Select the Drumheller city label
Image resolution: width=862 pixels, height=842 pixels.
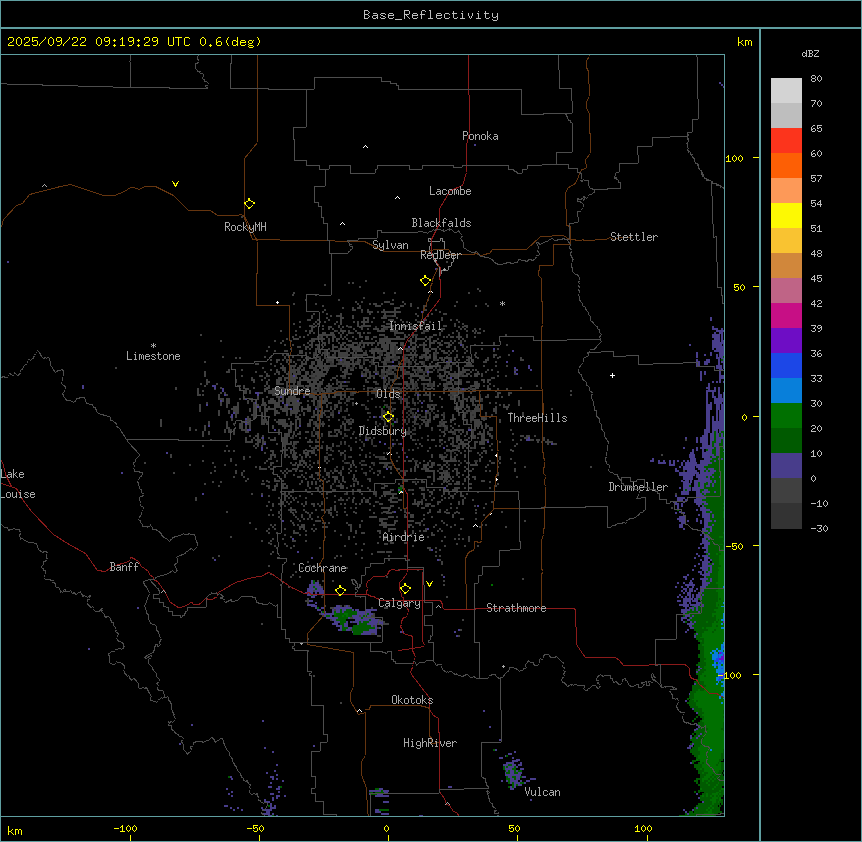(638, 487)
